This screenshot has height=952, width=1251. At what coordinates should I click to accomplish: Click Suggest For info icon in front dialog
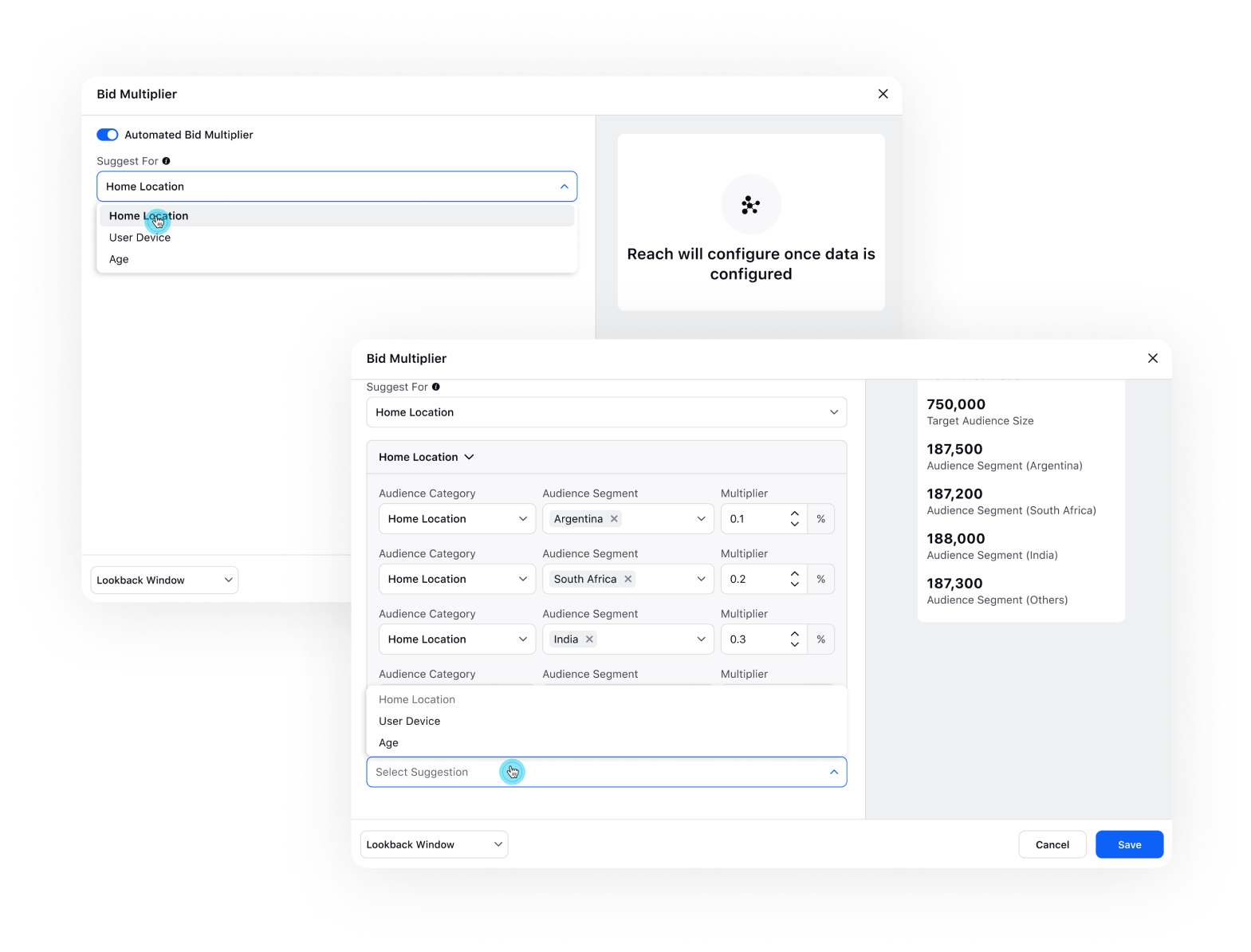pyautogui.click(x=435, y=387)
